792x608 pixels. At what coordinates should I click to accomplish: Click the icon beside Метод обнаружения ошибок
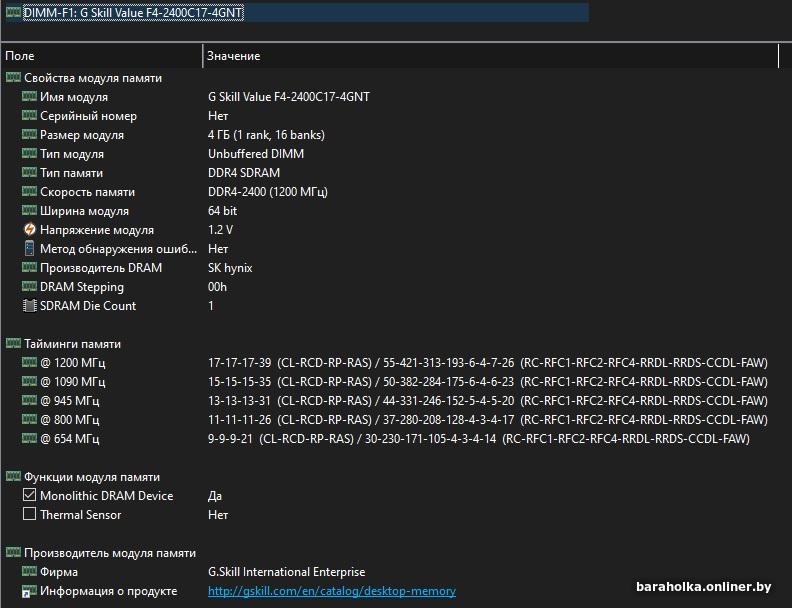click(x=29, y=248)
